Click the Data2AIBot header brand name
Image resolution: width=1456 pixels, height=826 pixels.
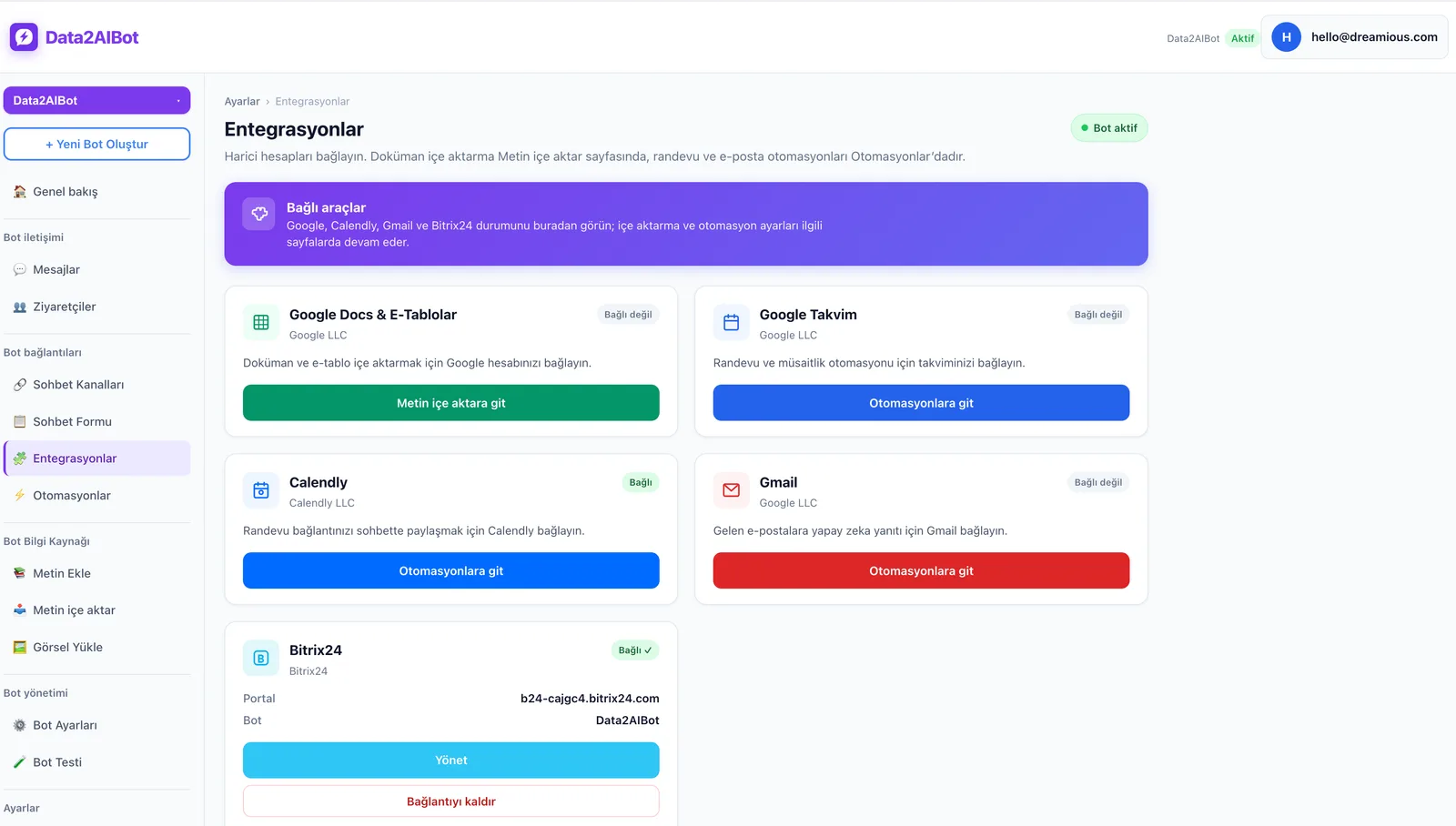click(x=92, y=37)
